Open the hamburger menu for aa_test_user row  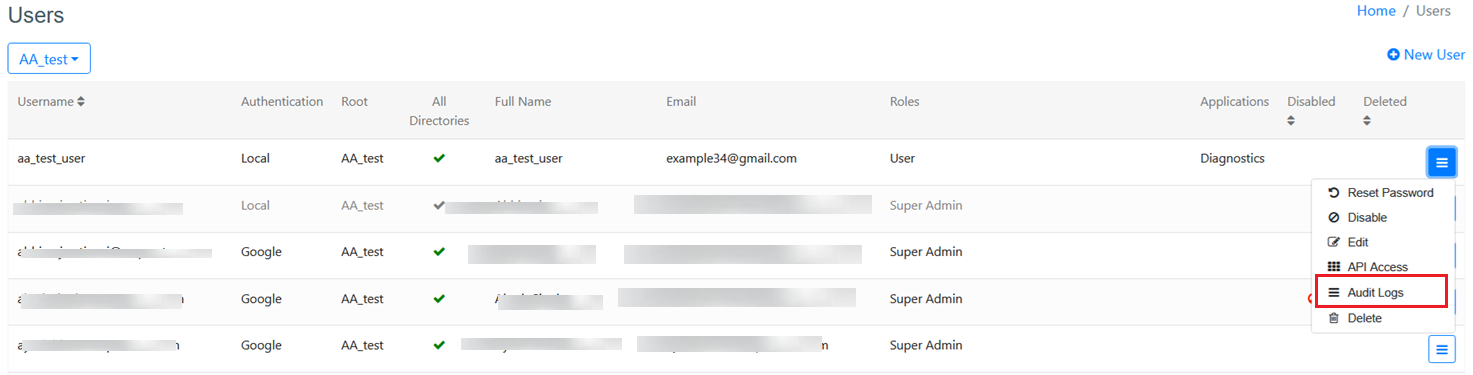click(1441, 162)
